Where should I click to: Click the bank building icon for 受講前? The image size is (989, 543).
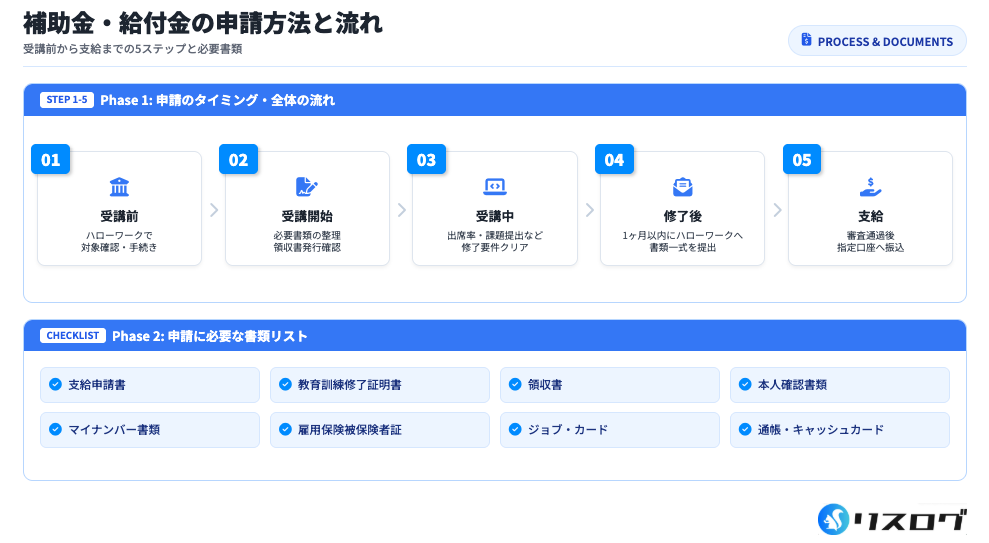click(x=119, y=187)
